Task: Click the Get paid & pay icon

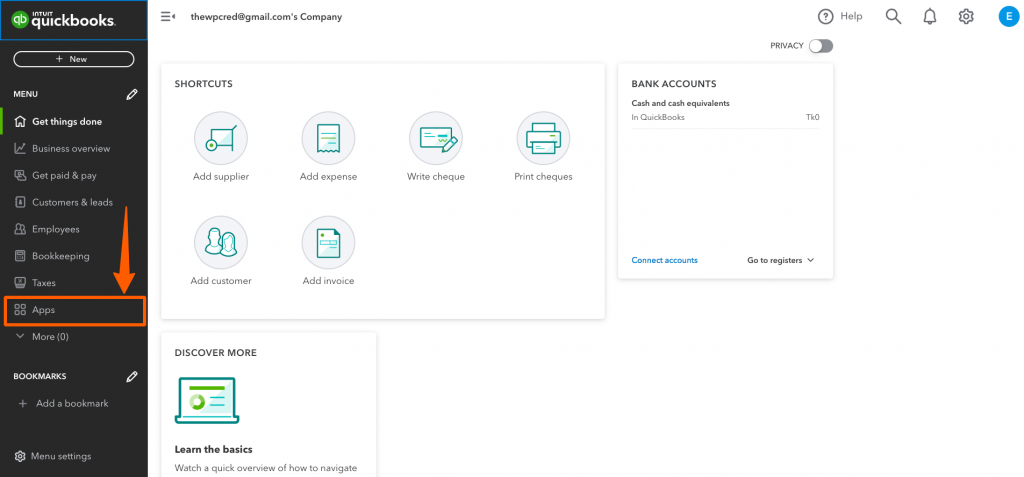Action: pyautogui.click(x=20, y=175)
